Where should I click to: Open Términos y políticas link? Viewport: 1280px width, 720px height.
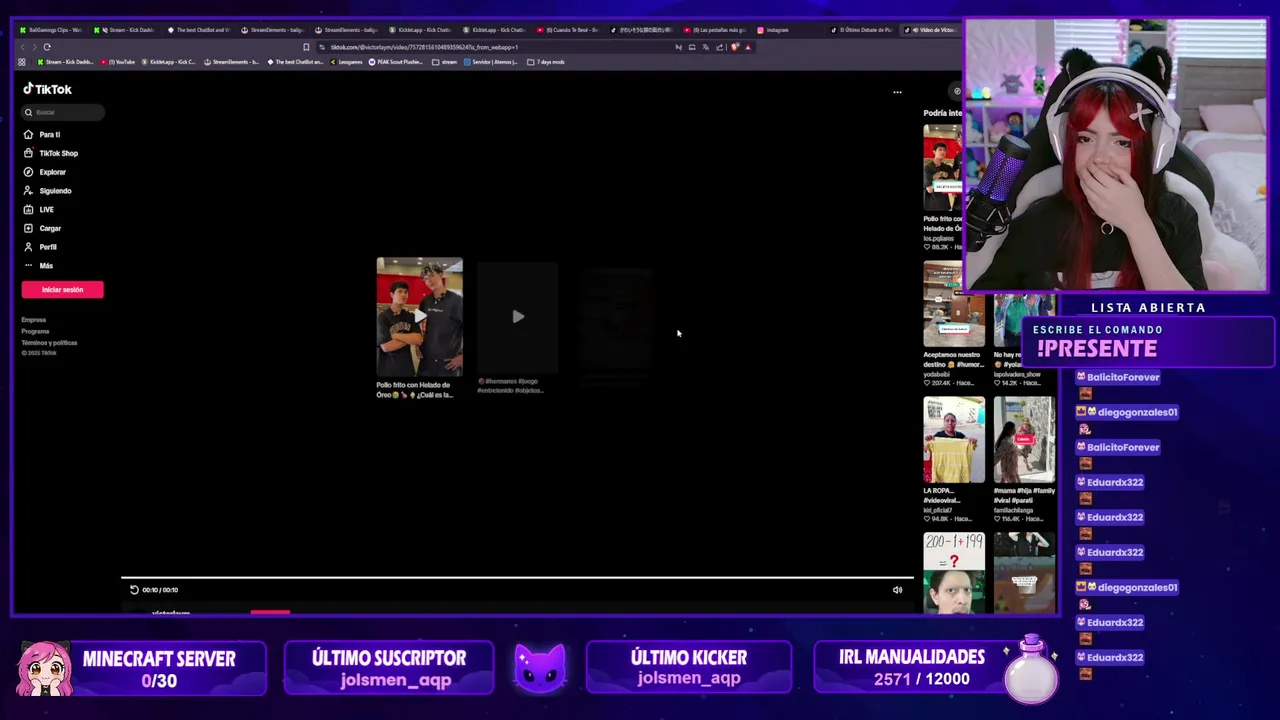point(49,342)
